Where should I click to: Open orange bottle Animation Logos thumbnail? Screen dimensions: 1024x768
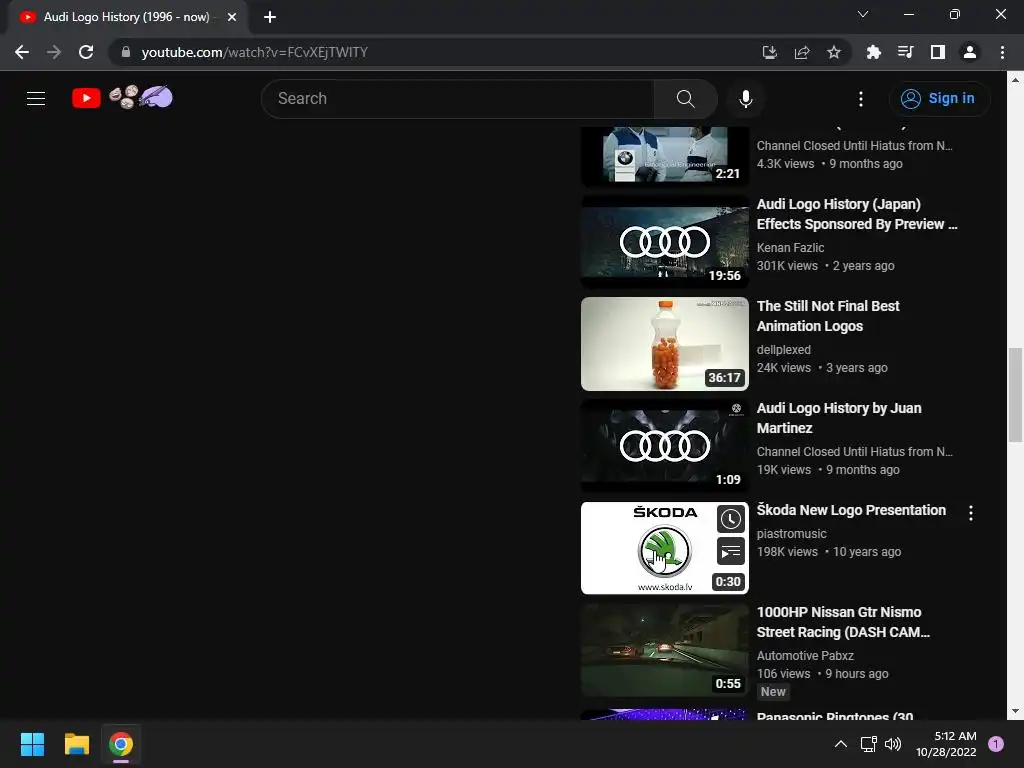(x=665, y=344)
